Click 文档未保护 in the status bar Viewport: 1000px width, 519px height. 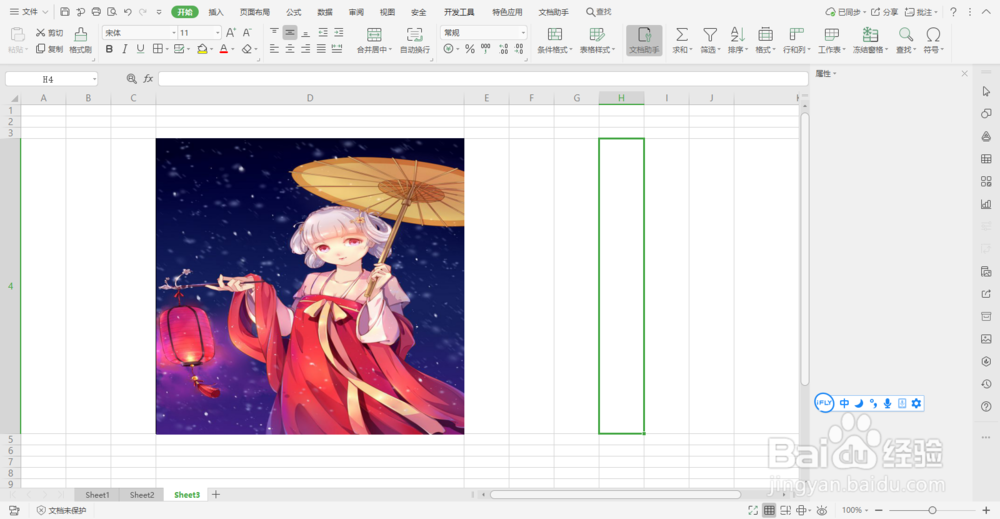61,511
